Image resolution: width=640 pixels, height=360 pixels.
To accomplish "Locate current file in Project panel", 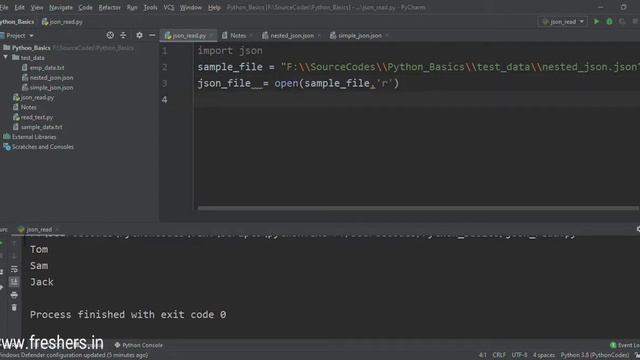I will (x=110, y=36).
